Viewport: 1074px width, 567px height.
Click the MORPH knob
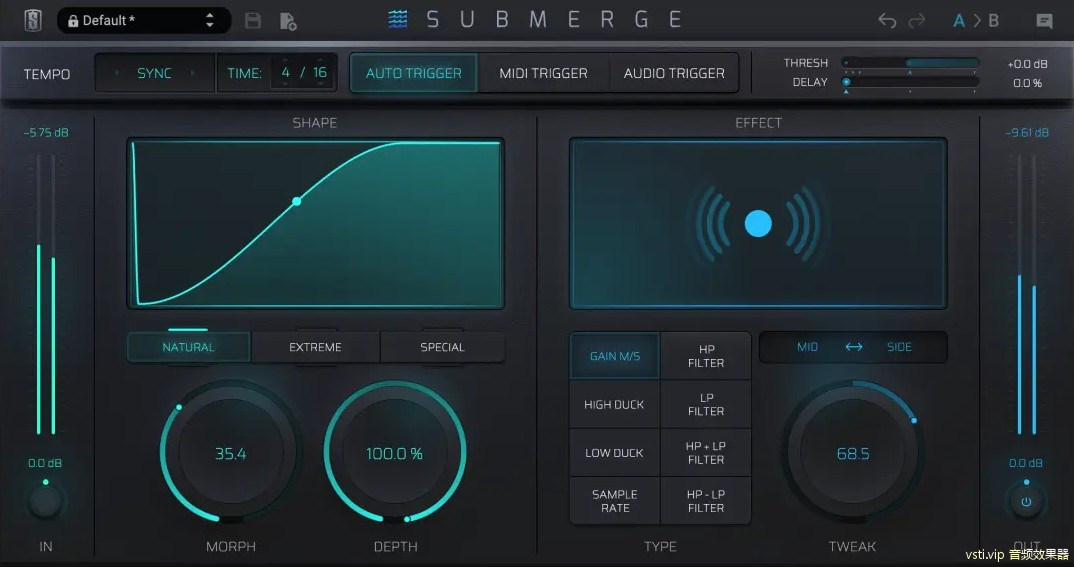click(x=230, y=452)
